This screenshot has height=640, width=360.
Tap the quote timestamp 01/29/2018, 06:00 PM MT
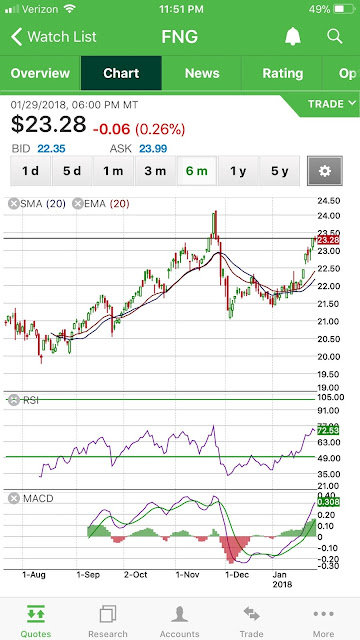click(x=74, y=105)
